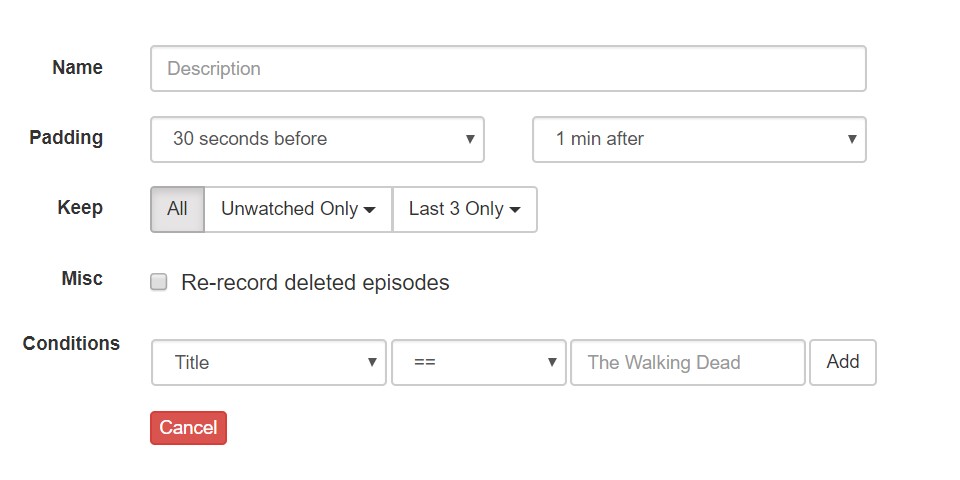Click the "The Walking Dead" condition value field
Image resolution: width=960 pixels, height=480 pixels.
click(x=687, y=362)
